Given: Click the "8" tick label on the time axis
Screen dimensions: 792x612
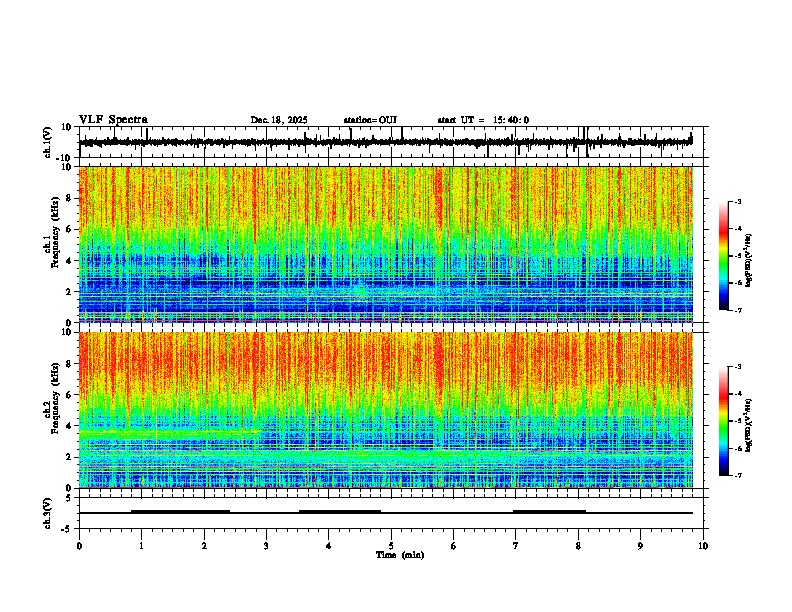Looking at the screenshot, I should [578, 546].
